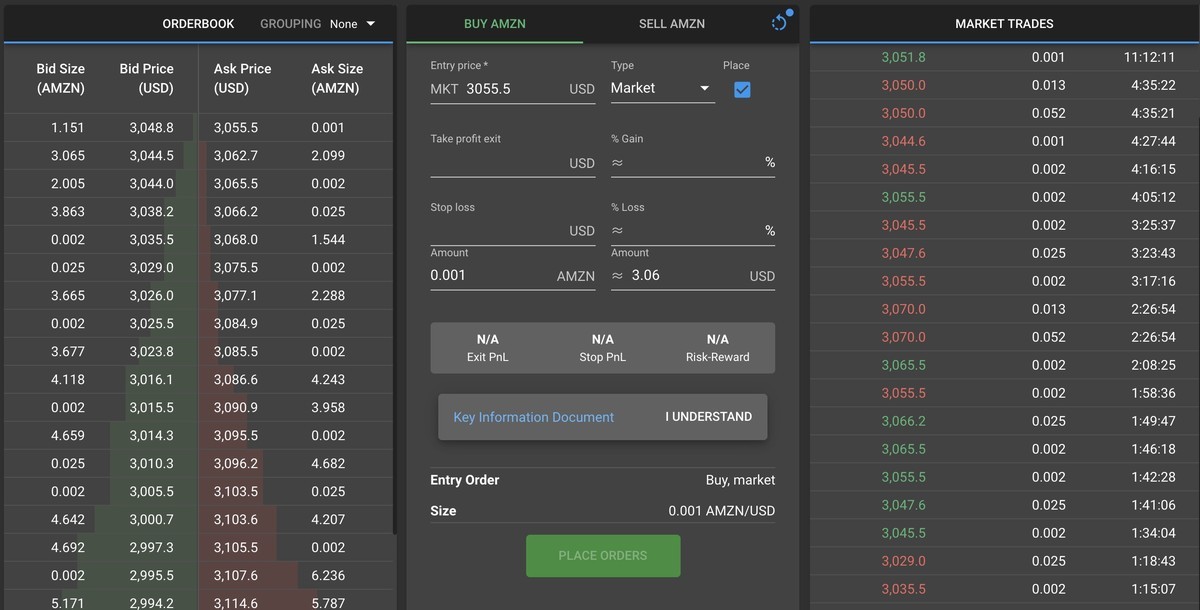Select ask price 3,077.1
Viewport: 1200px width, 610px height.
(235, 296)
